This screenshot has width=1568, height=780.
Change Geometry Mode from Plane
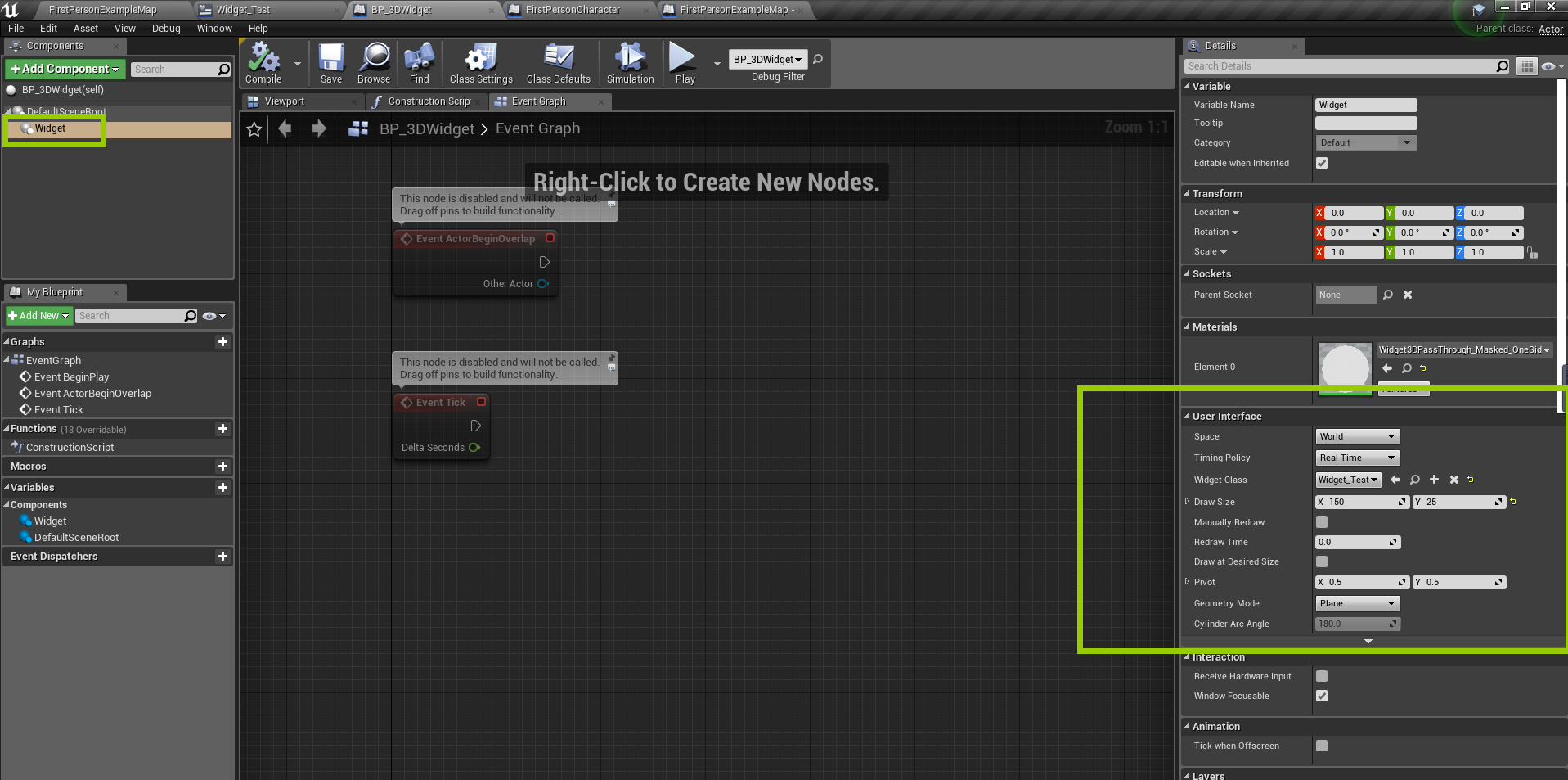pos(1357,603)
